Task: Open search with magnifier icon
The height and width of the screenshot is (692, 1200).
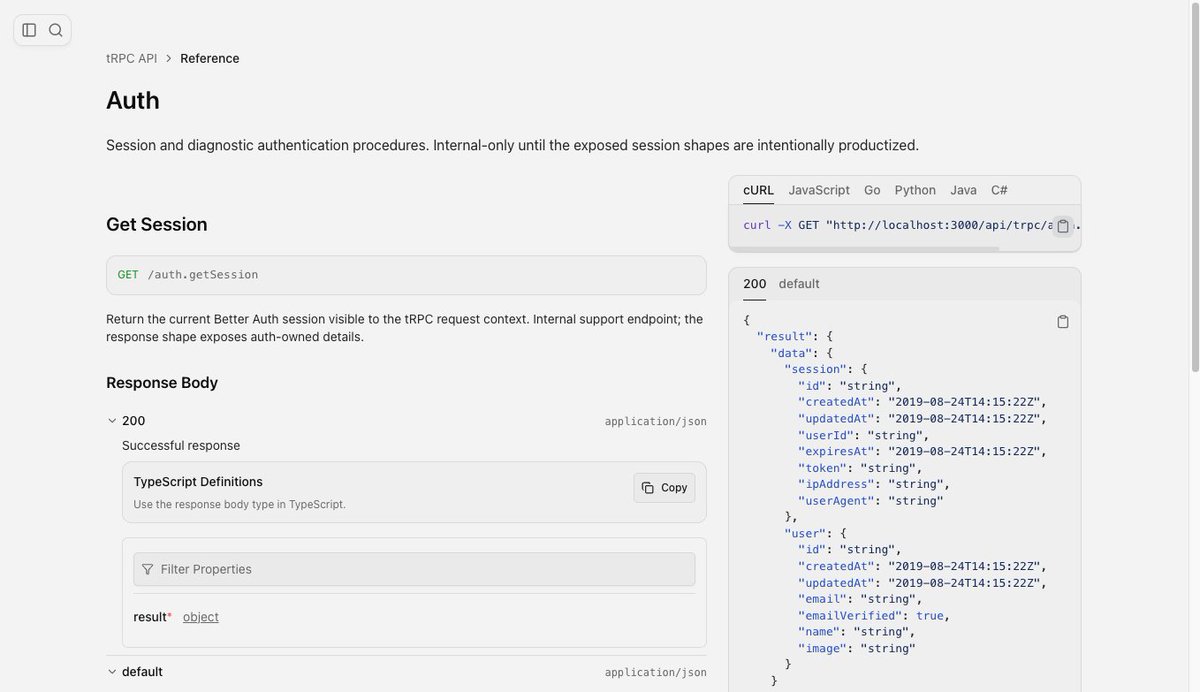Action: [x=56, y=30]
